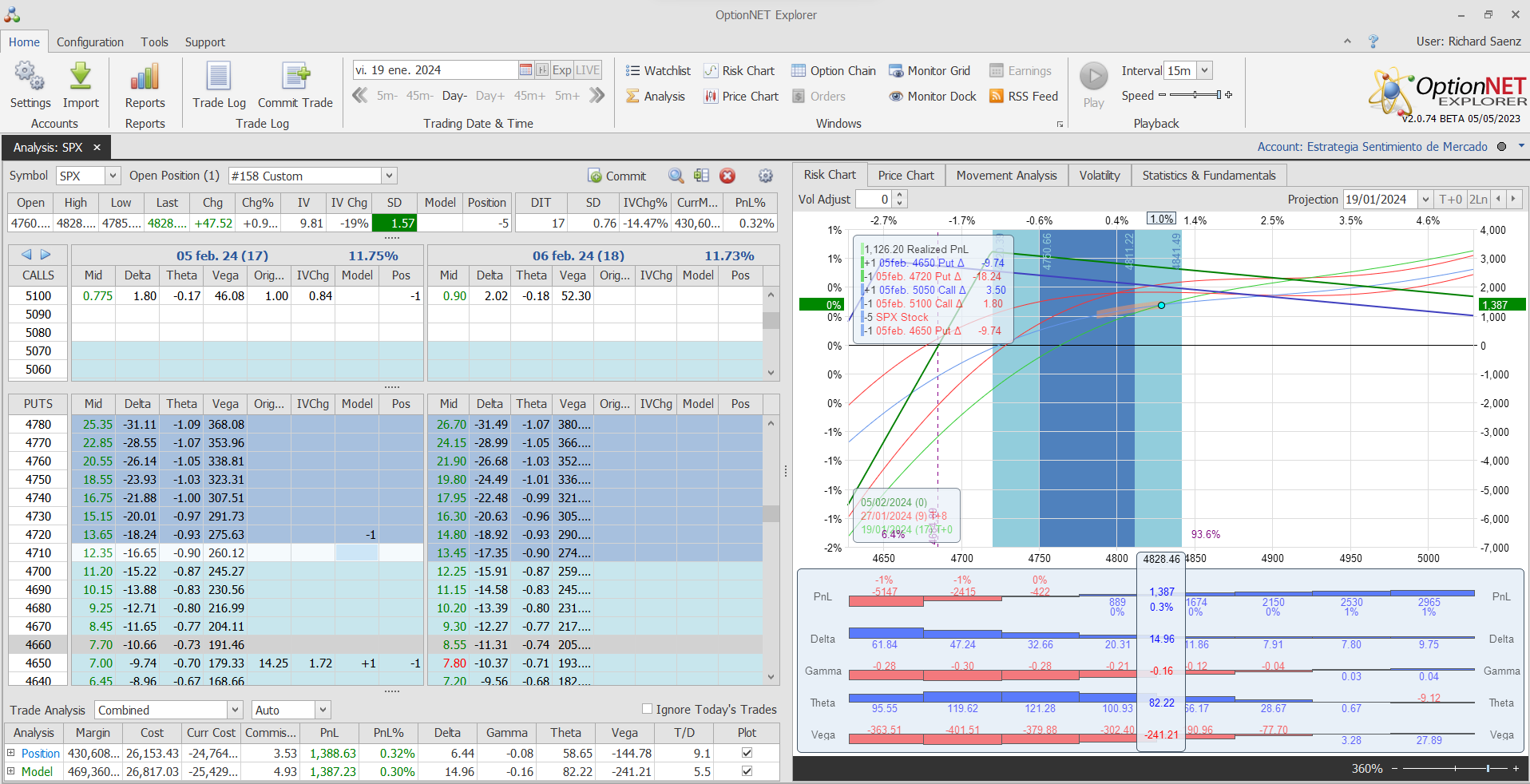This screenshot has width=1530, height=784.
Task: Step forward with the Day+ button
Action: [490, 96]
